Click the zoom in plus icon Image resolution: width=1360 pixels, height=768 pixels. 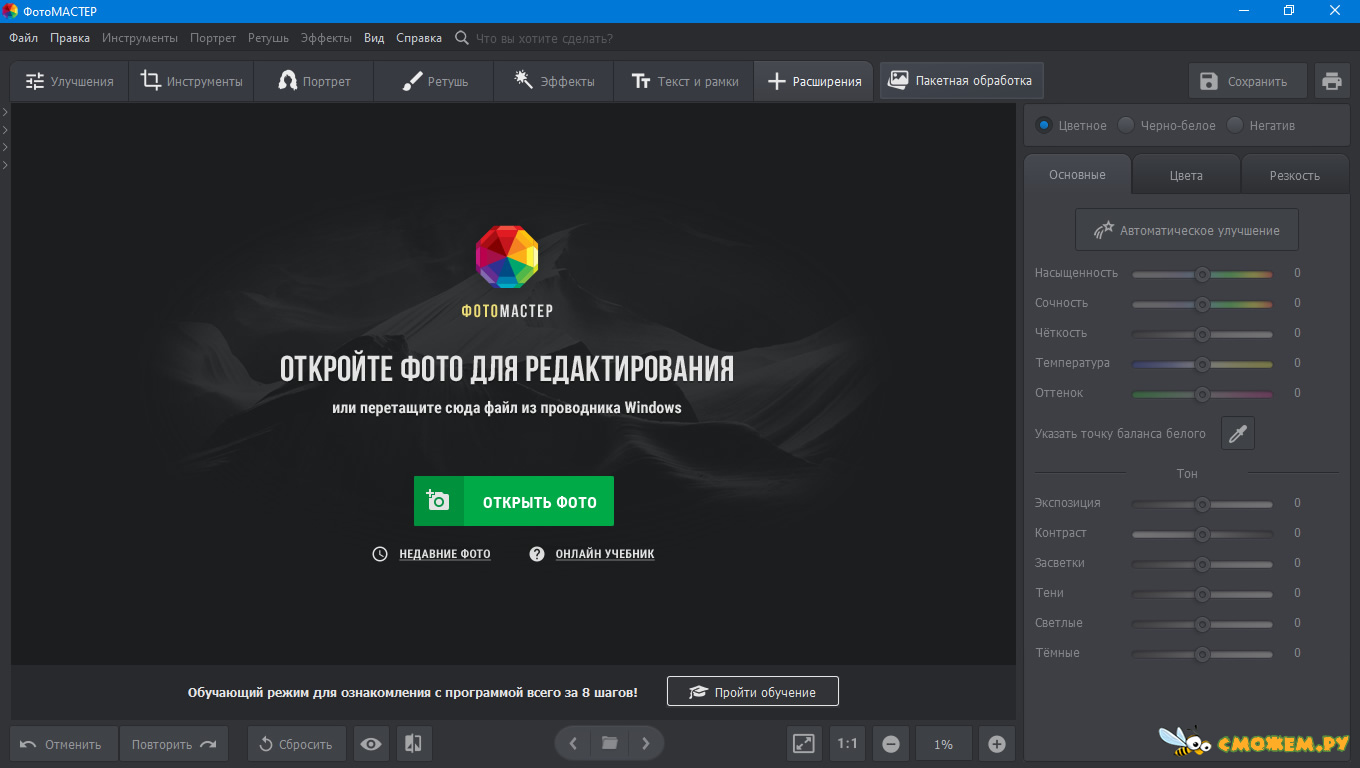(x=997, y=744)
